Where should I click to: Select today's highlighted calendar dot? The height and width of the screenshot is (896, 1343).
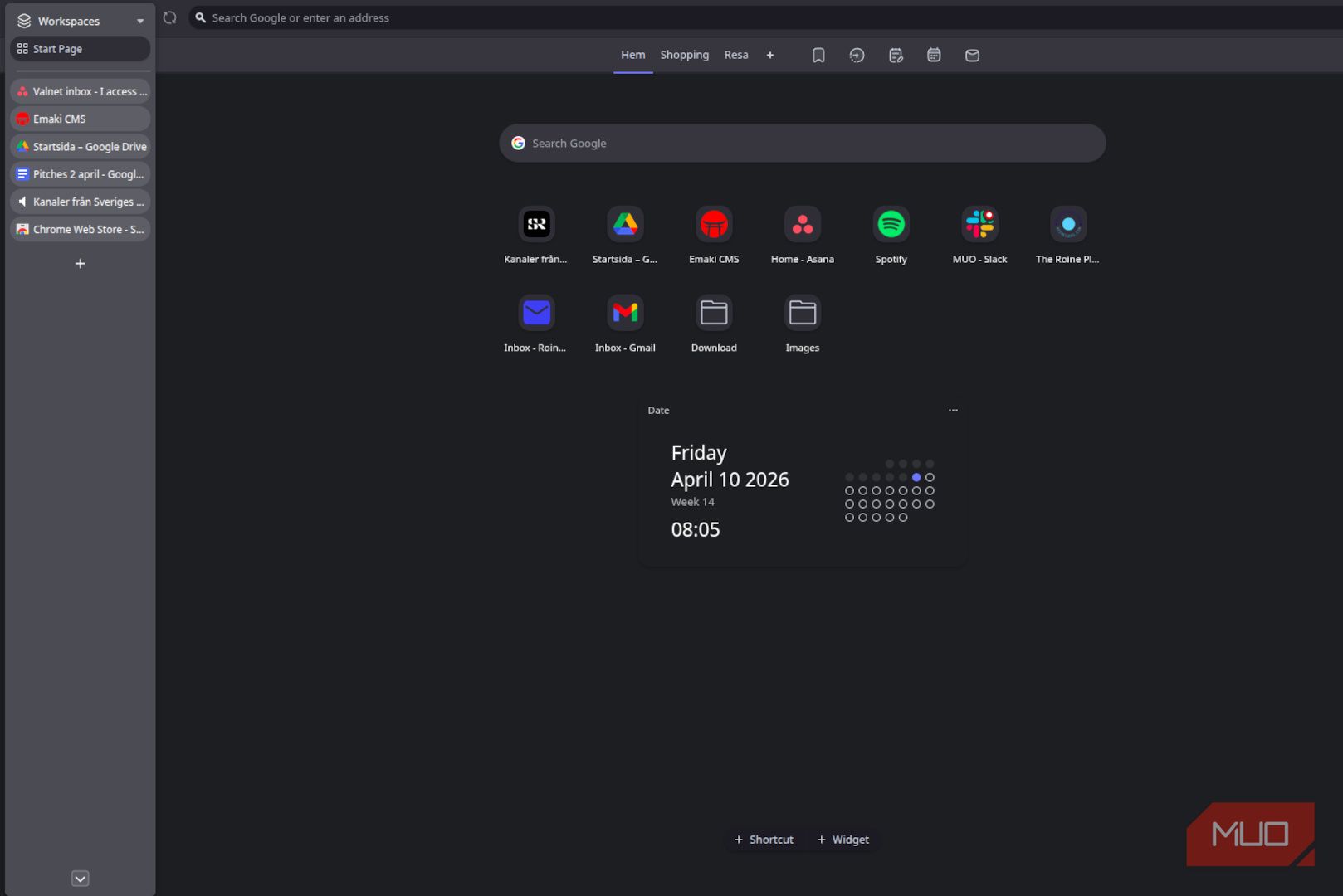pos(916,477)
